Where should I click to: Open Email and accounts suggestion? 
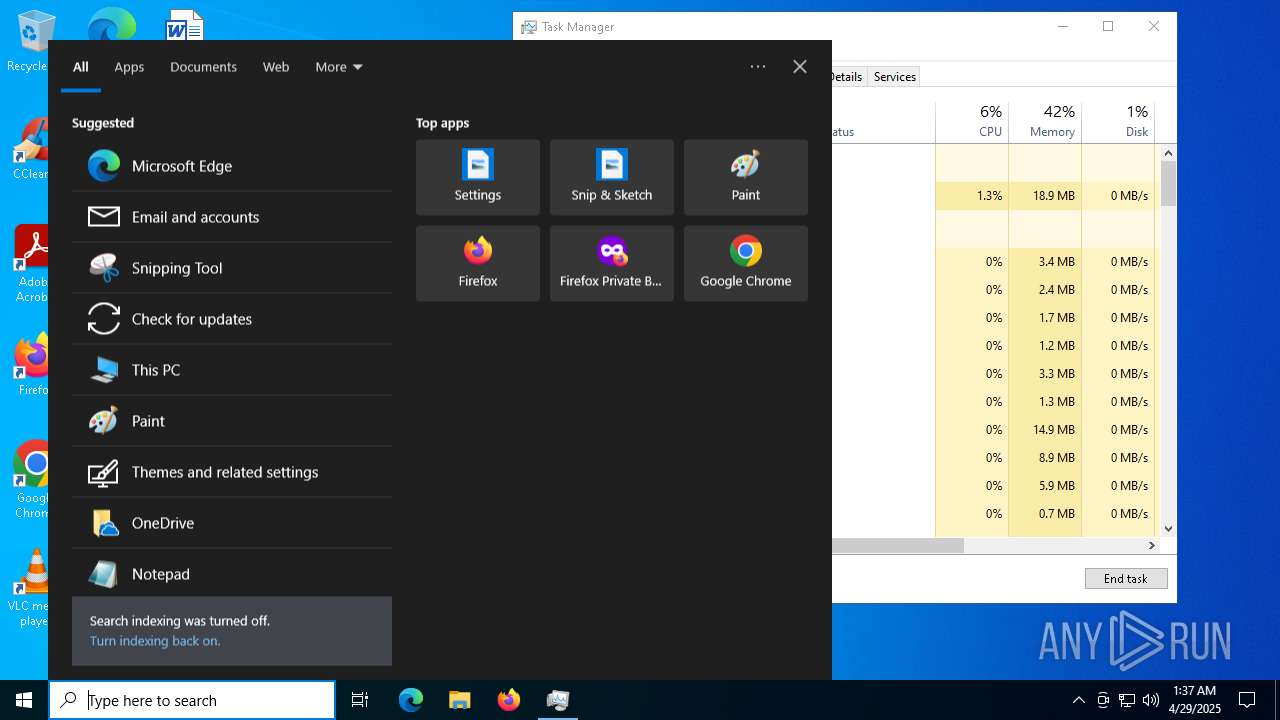[x=232, y=217]
